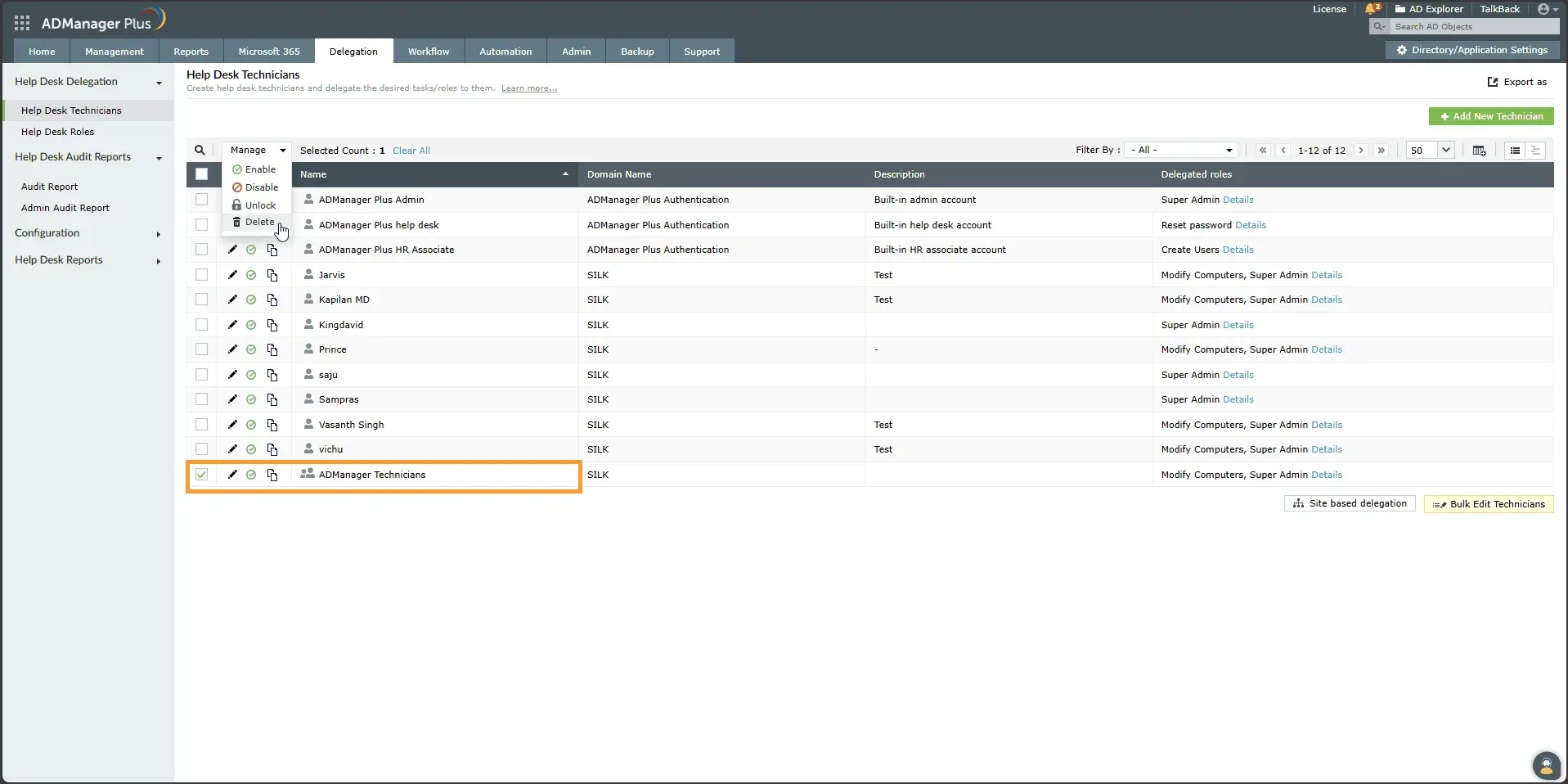Viewport: 1568px width, 784px height.
Task: Sort by the Name column header
Action: point(434,174)
